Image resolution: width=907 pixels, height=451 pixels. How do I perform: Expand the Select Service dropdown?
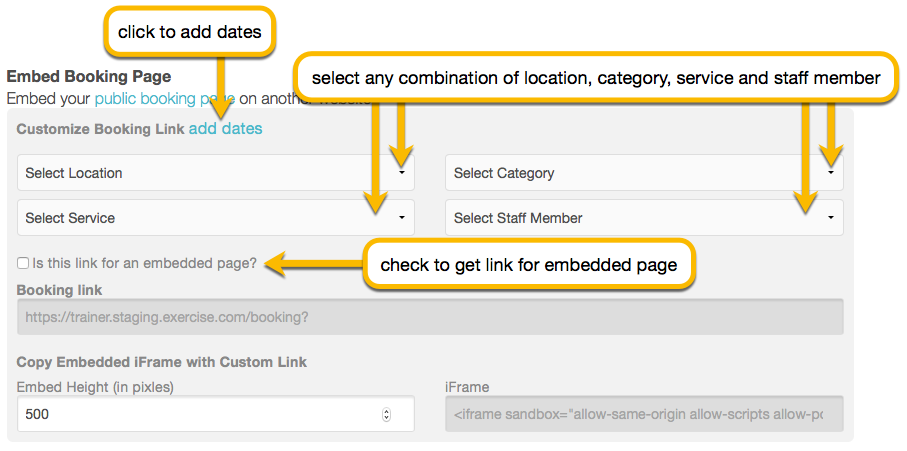point(216,217)
